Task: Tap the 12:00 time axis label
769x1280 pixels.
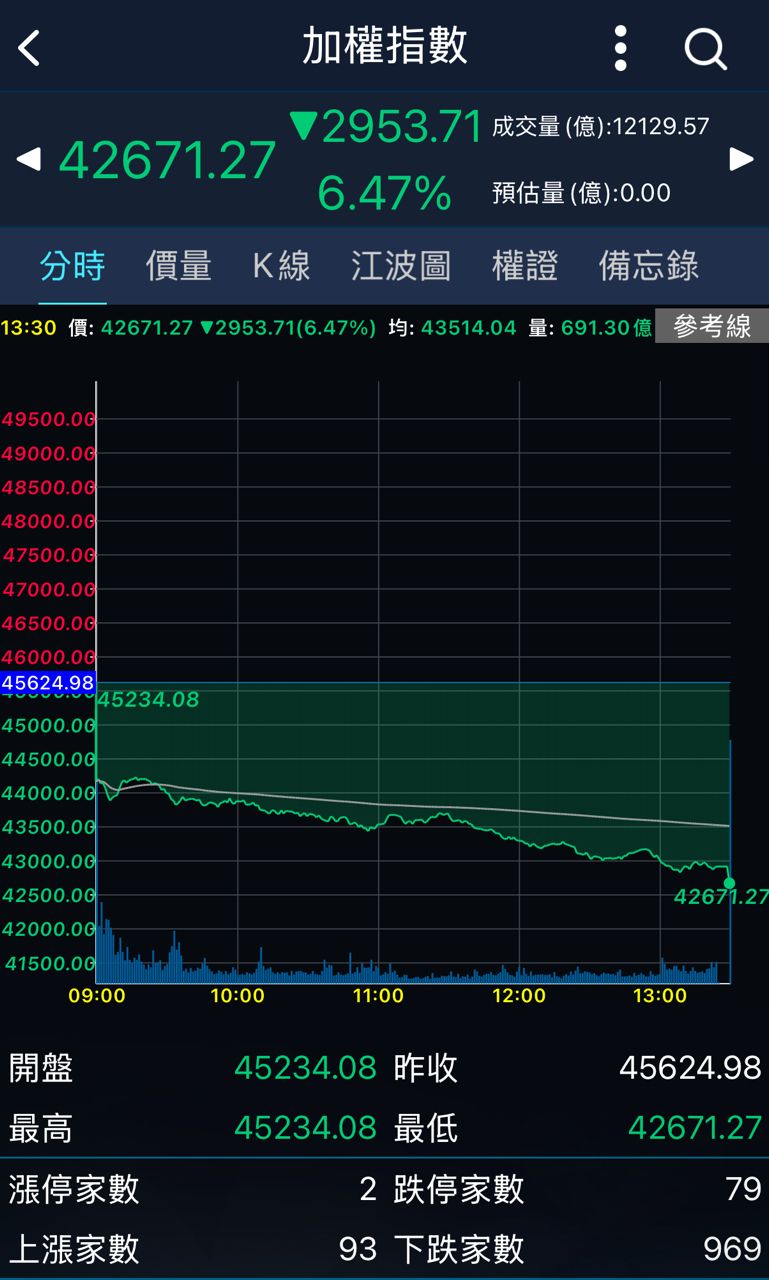Action: [x=519, y=996]
